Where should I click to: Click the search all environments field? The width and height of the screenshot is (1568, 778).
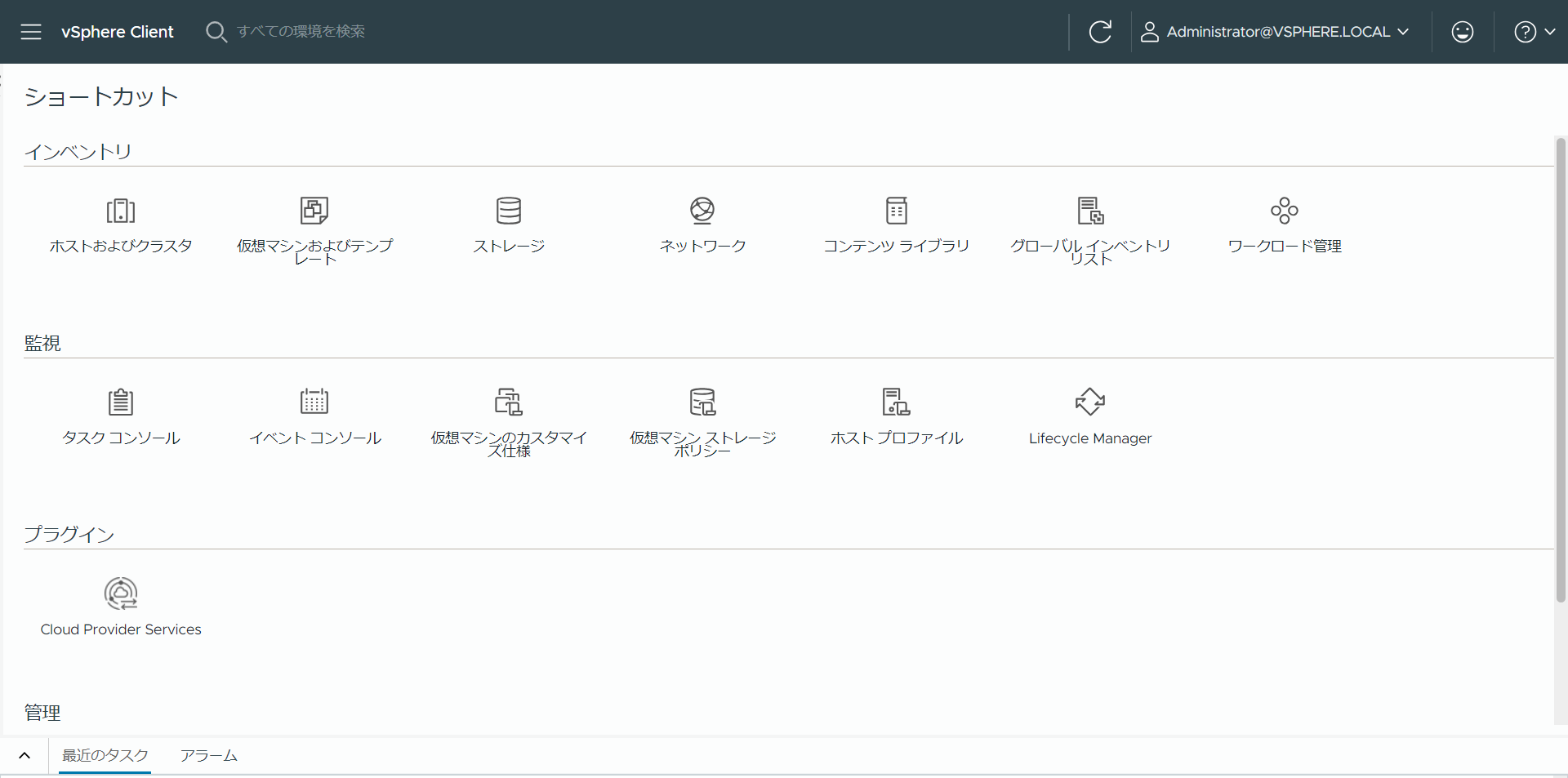[301, 32]
